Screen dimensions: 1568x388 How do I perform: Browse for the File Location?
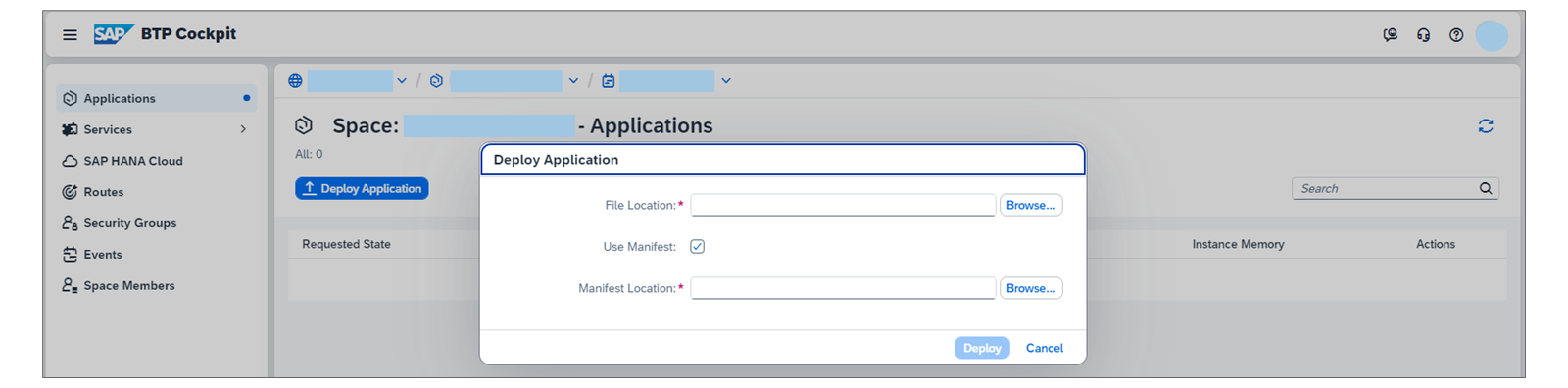click(x=1031, y=205)
